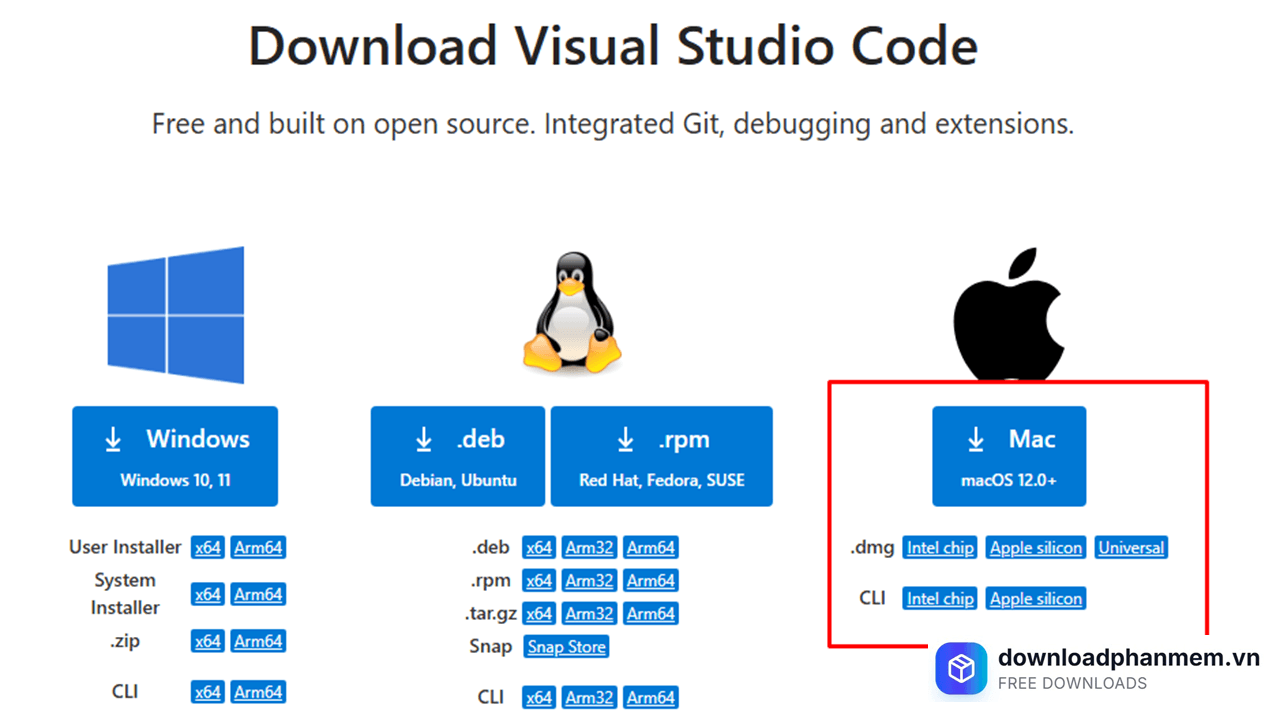Download the Linux .tar.gz Arm32 archive
Viewport: 1280px width, 720px height.
click(589, 614)
